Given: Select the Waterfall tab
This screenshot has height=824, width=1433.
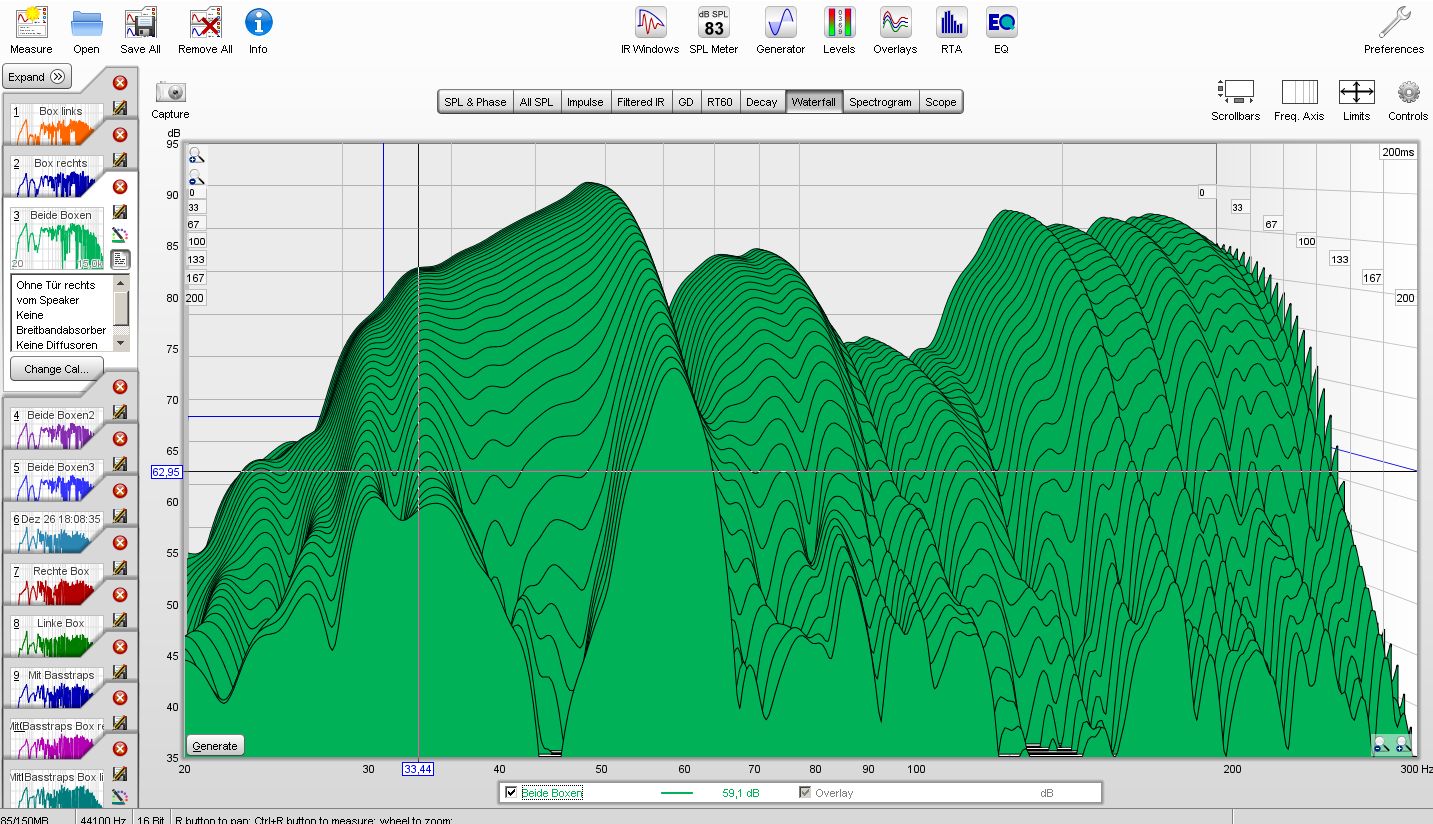Looking at the screenshot, I should point(814,102).
